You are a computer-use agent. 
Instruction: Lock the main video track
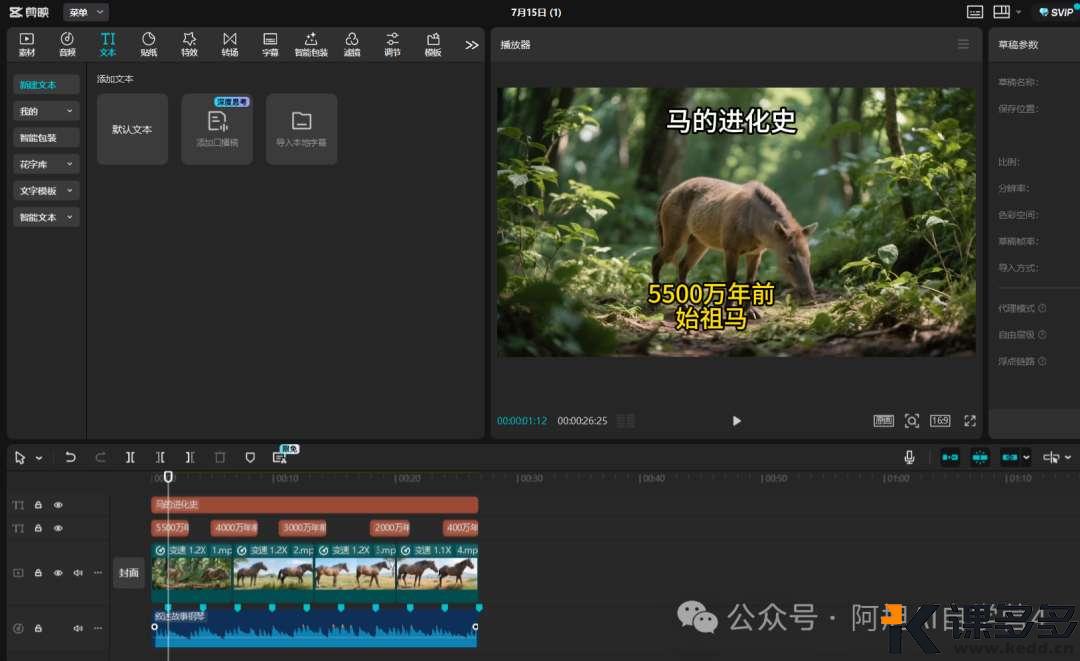pos(39,572)
